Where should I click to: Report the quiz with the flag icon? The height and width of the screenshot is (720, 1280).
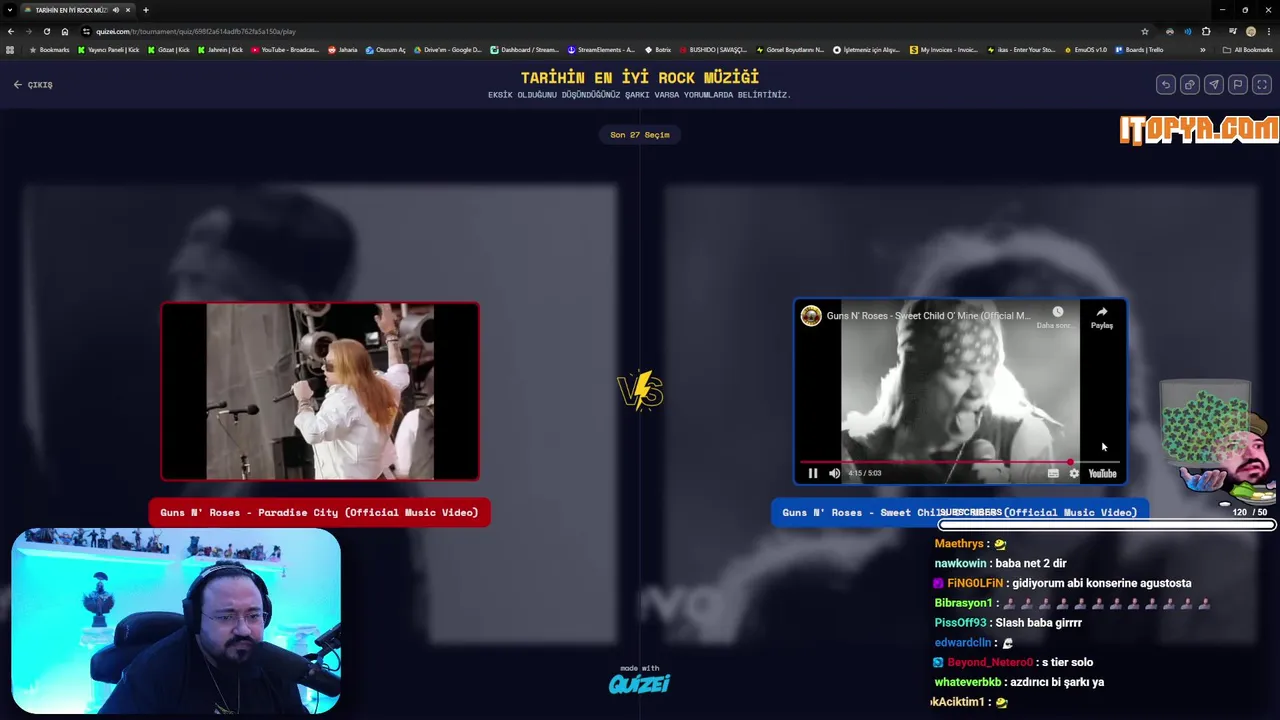1237,85
